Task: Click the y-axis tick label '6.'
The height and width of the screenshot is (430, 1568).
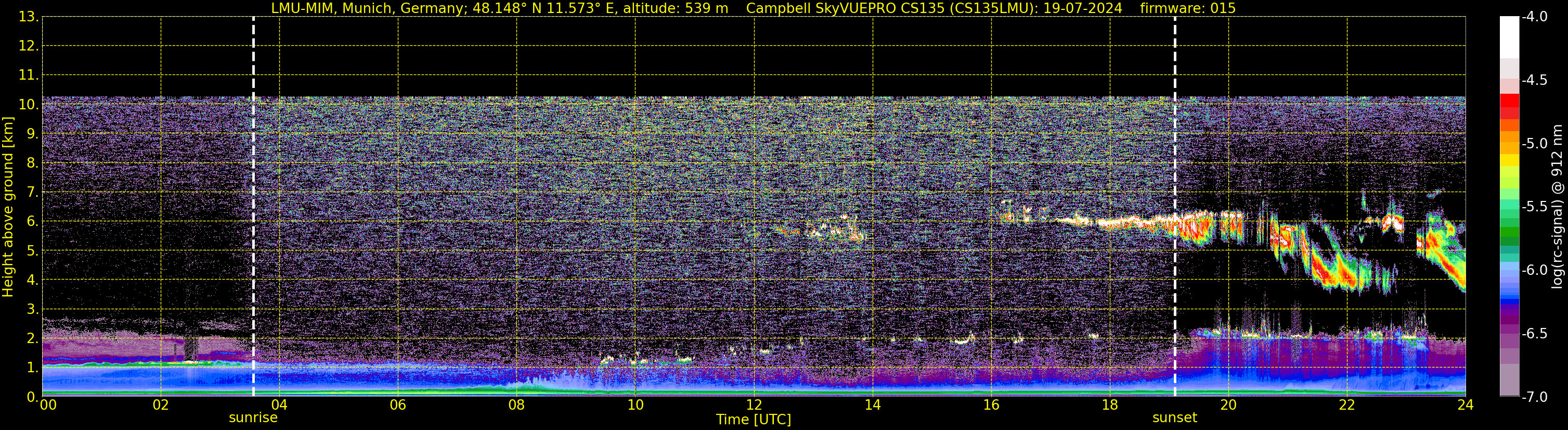Action: tap(32, 222)
